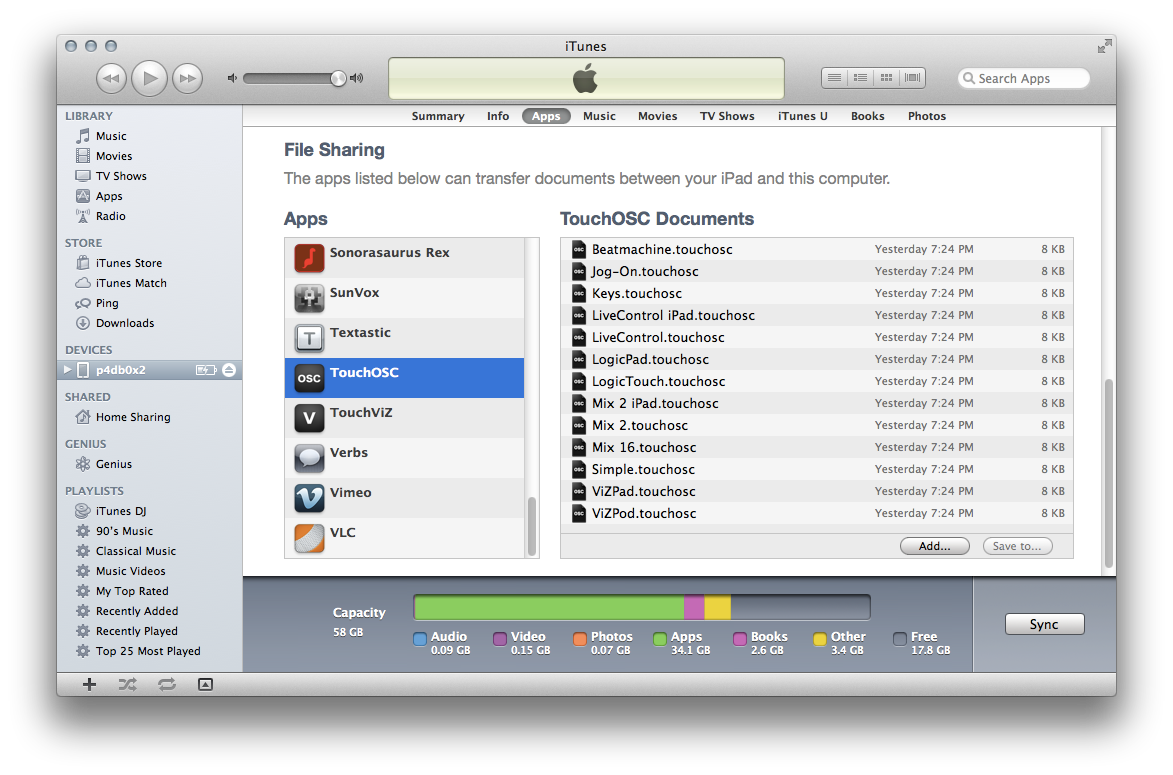The width and height of the screenshot is (1173, 775).
Task: Click the Search Apps field
Action: pyautogui.click(x=1023, y=79)
